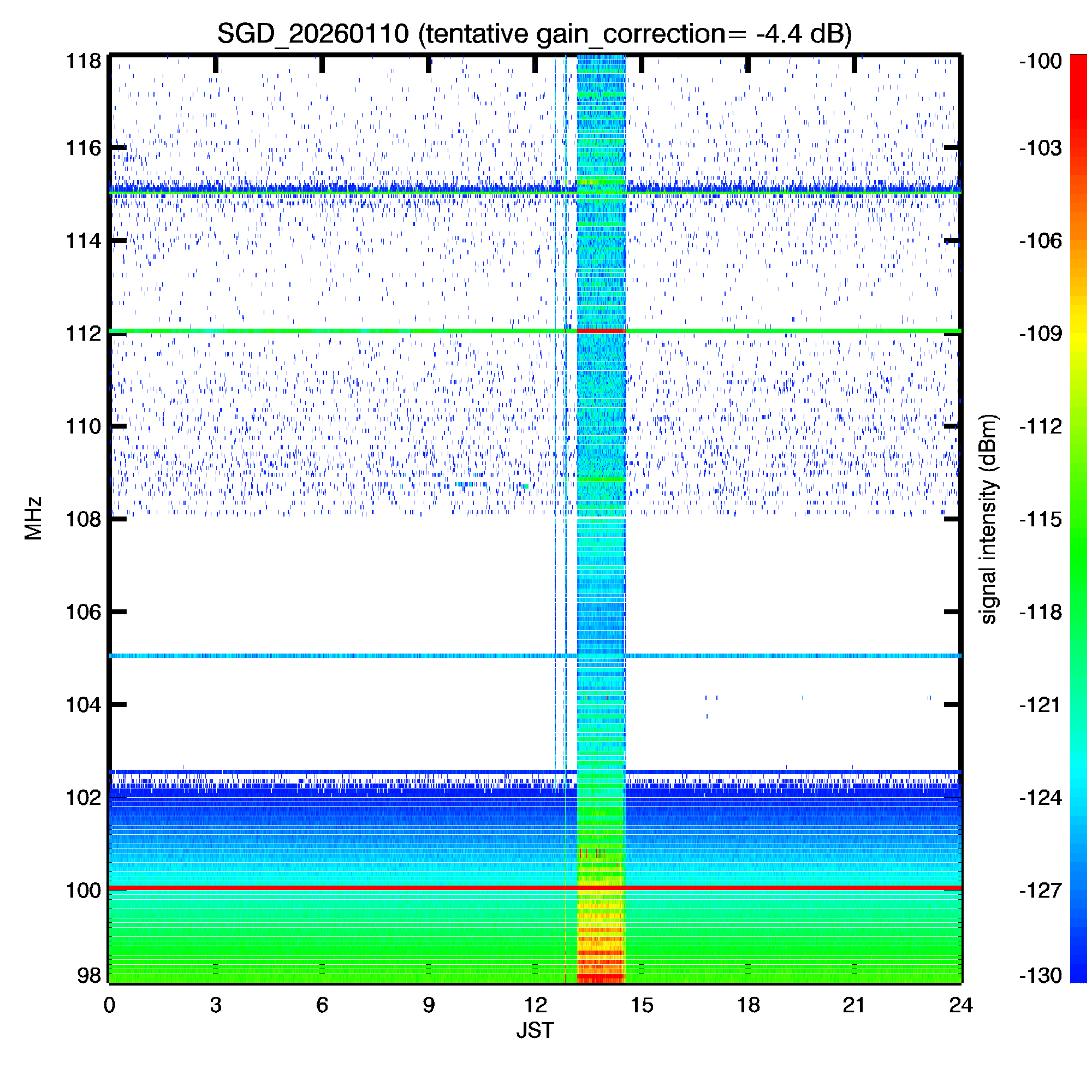Click the y-axis label MHz
Viewport: 1092px width, 1092px height.
(x=33, y=518)
